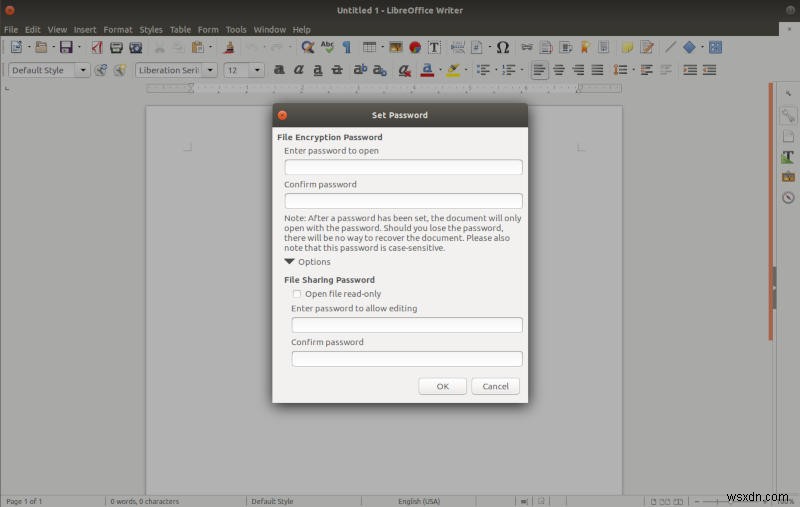Open sidebar Properties deck
Screen dimensions: 800x507
pos(788,116)
